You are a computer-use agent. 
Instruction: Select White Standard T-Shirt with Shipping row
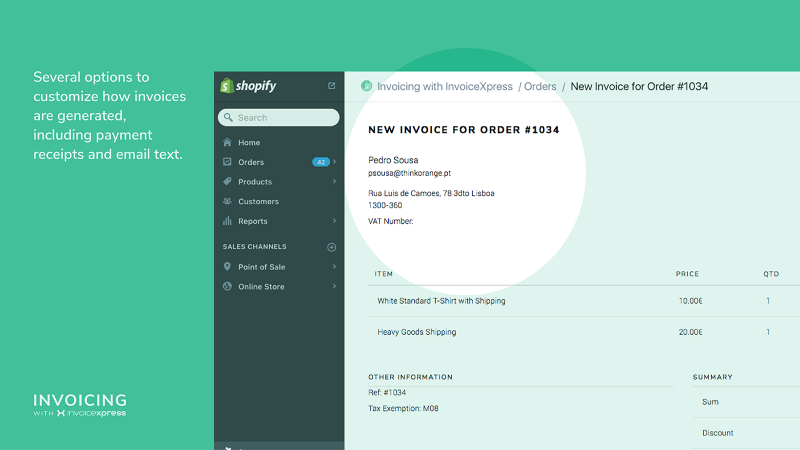[x=584, y=301]
